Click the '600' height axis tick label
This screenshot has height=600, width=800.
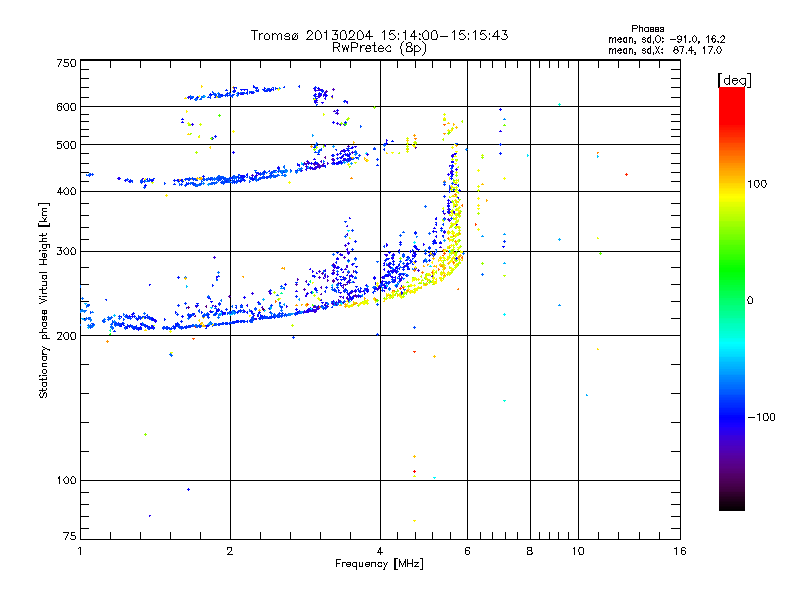(x=66, y=107)
